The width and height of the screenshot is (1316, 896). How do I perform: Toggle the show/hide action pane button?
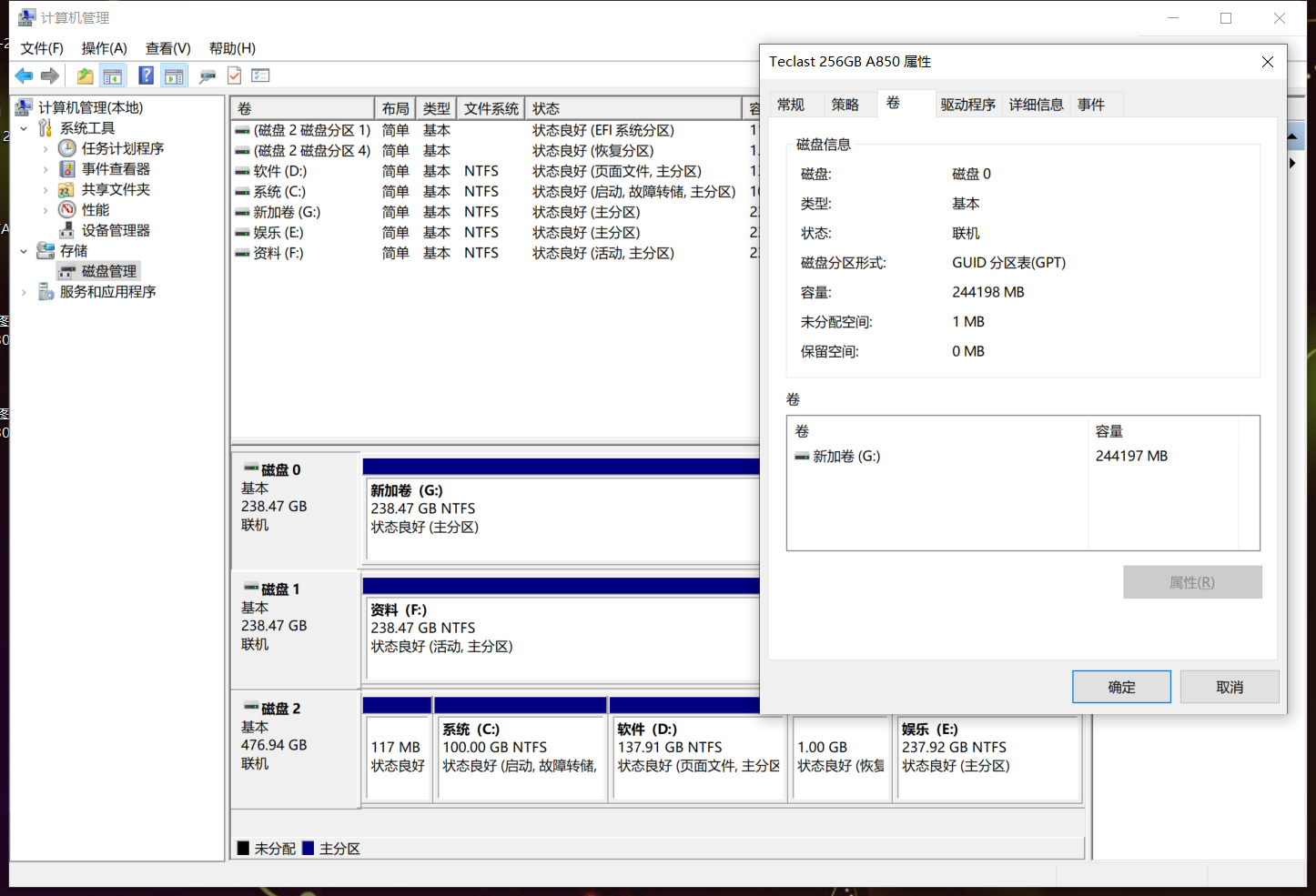[174, 76]
